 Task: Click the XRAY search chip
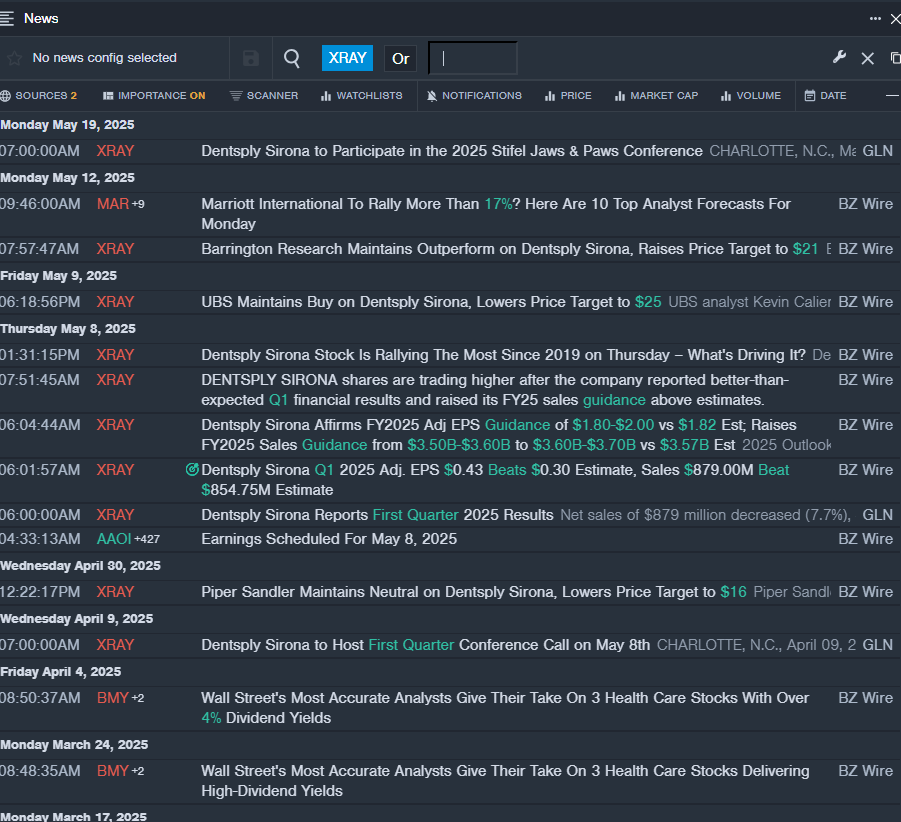coord(348,58)
